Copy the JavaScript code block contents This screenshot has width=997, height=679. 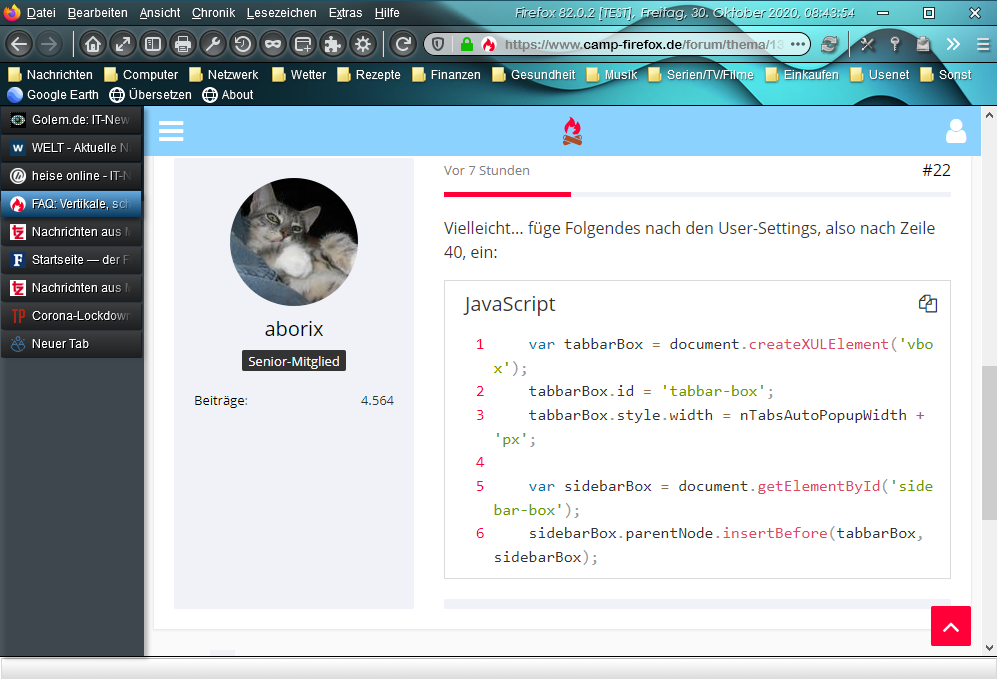point(927,304)
